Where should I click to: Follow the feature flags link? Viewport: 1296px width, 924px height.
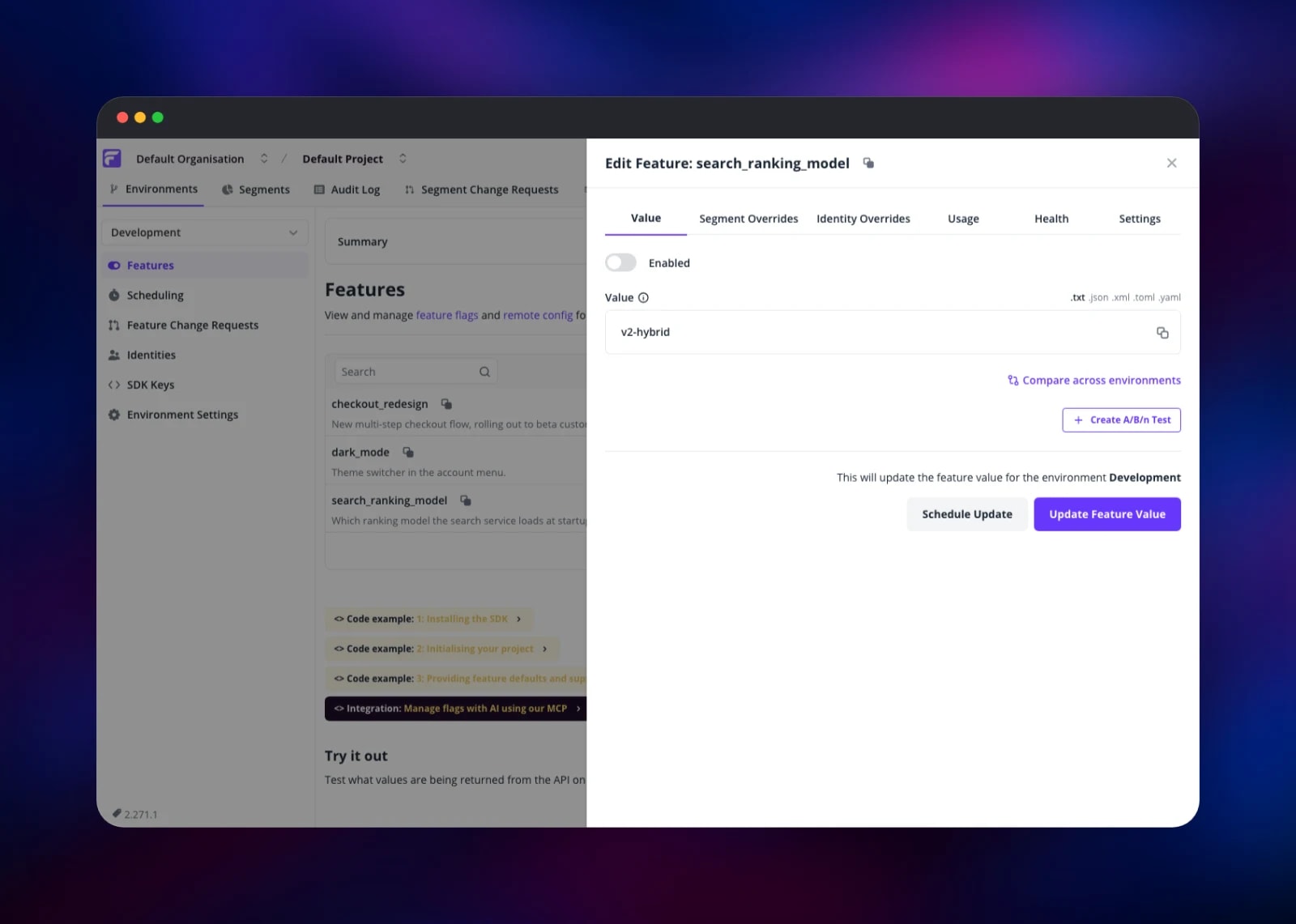tap(447, 315)
